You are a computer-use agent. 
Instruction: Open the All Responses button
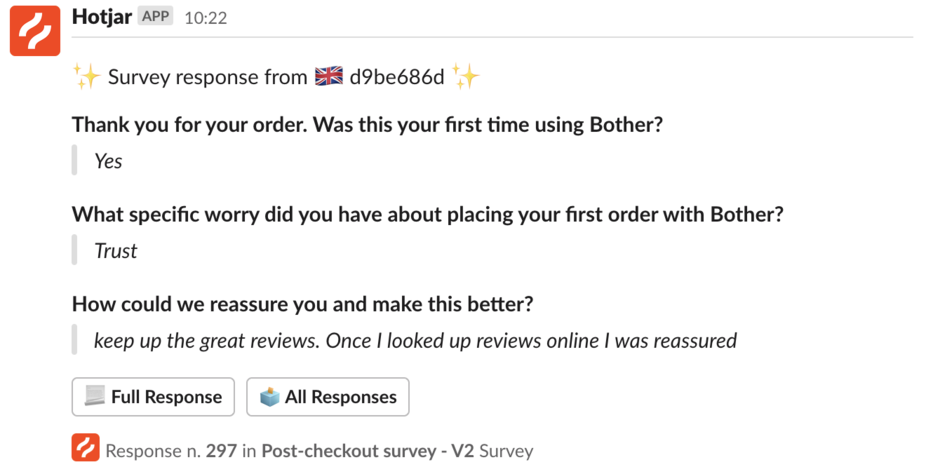point(328,397)
